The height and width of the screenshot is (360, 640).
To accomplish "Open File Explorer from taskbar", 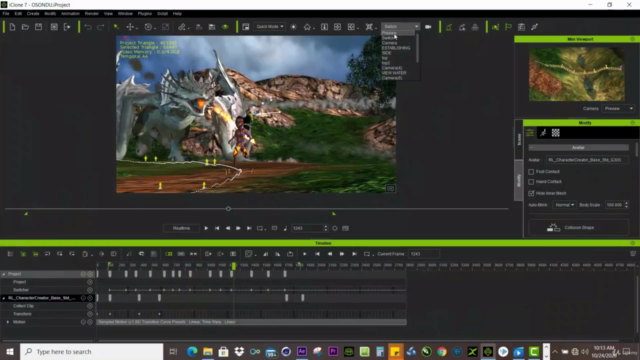I will (208, 351).
